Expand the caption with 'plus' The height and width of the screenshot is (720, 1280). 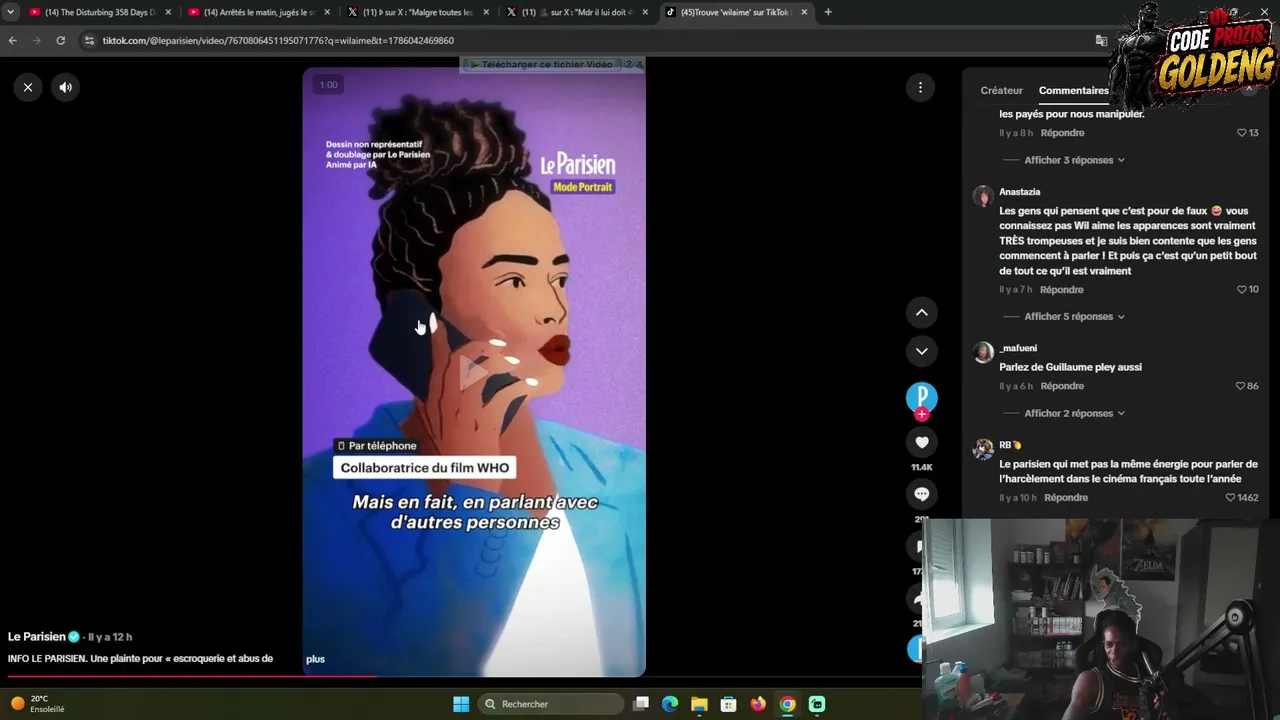pyautogui.click(x=315, y=659)
